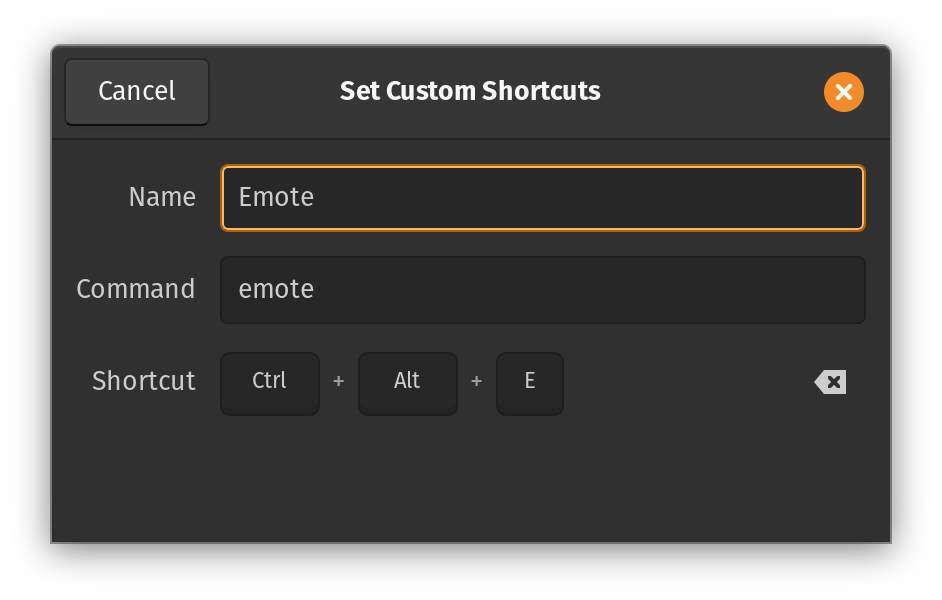Click the Name label

tap(161, 197)
